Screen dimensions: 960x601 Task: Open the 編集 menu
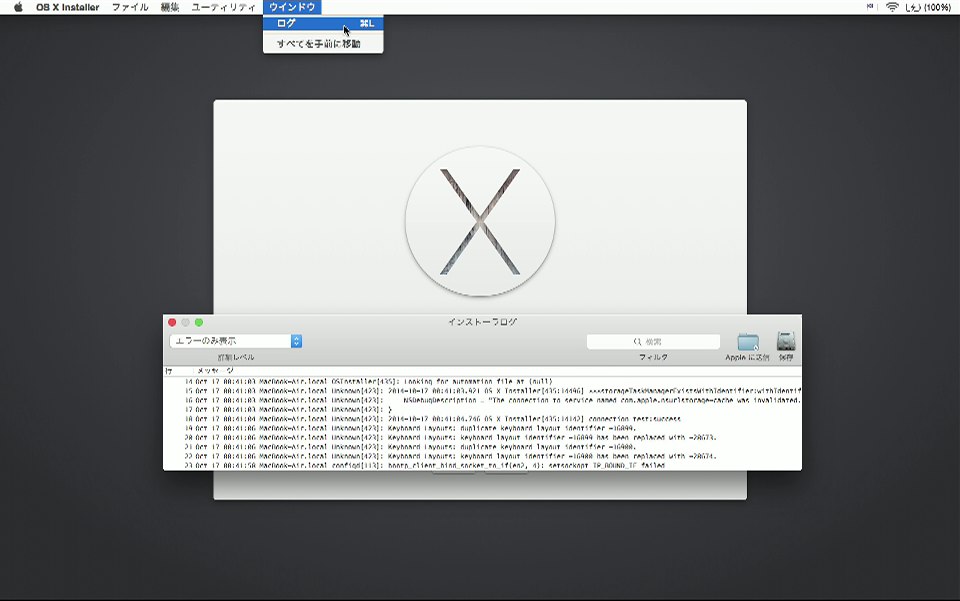point(170,7)
